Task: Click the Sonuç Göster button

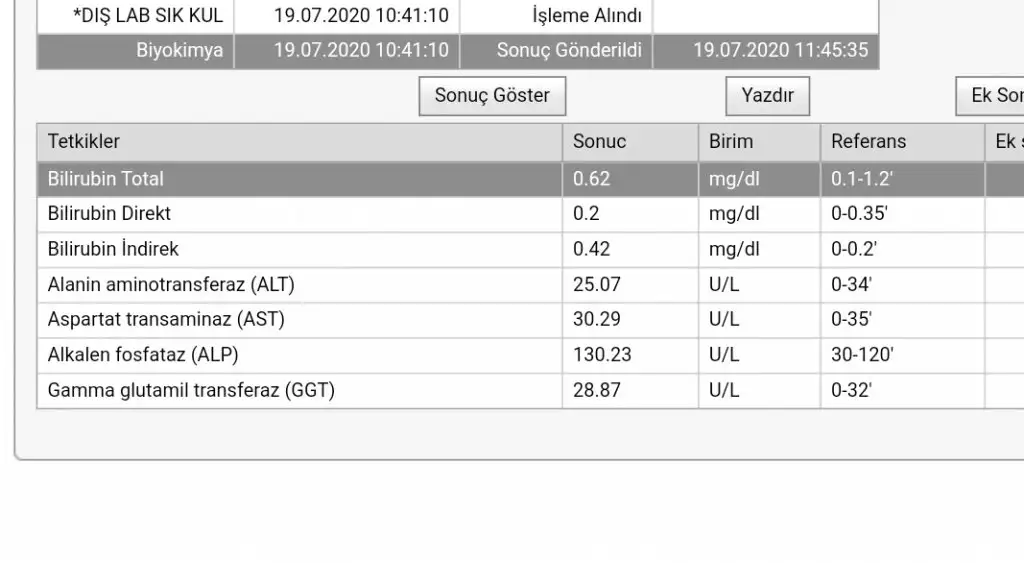Action: click(492, 96)
